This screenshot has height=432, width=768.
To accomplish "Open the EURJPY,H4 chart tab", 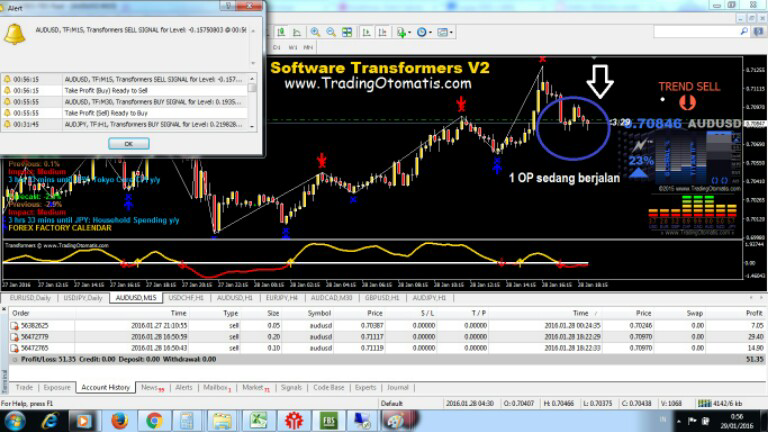I will click(x=282, y=298).
